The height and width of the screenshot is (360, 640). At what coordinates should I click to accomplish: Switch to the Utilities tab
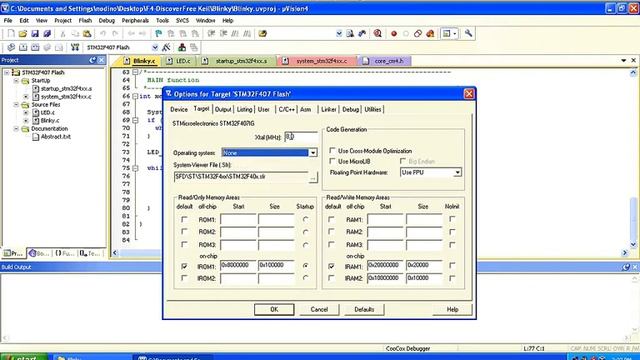373,109
